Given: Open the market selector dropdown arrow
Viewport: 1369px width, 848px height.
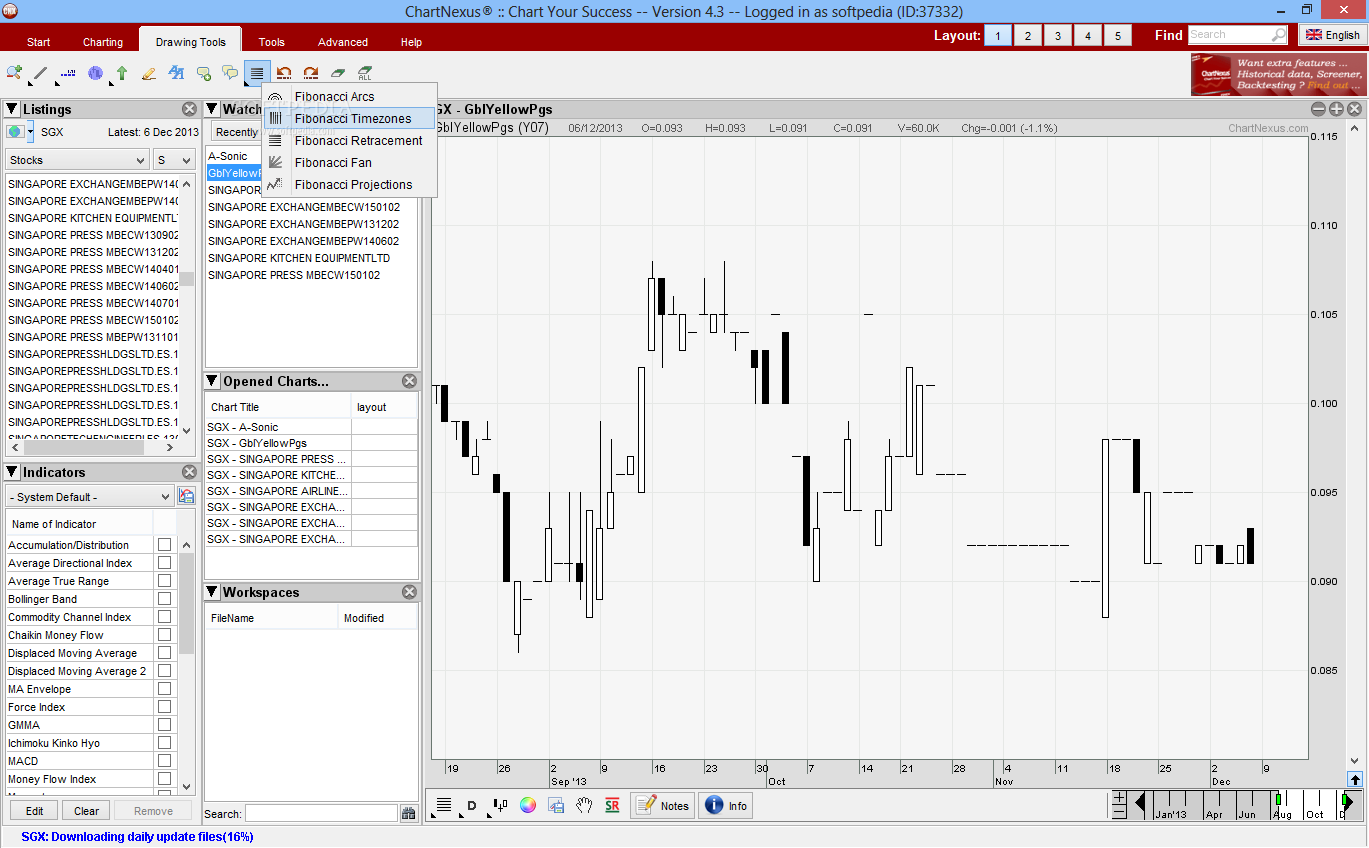Looking at the screenshot, I should coord(30,132).
